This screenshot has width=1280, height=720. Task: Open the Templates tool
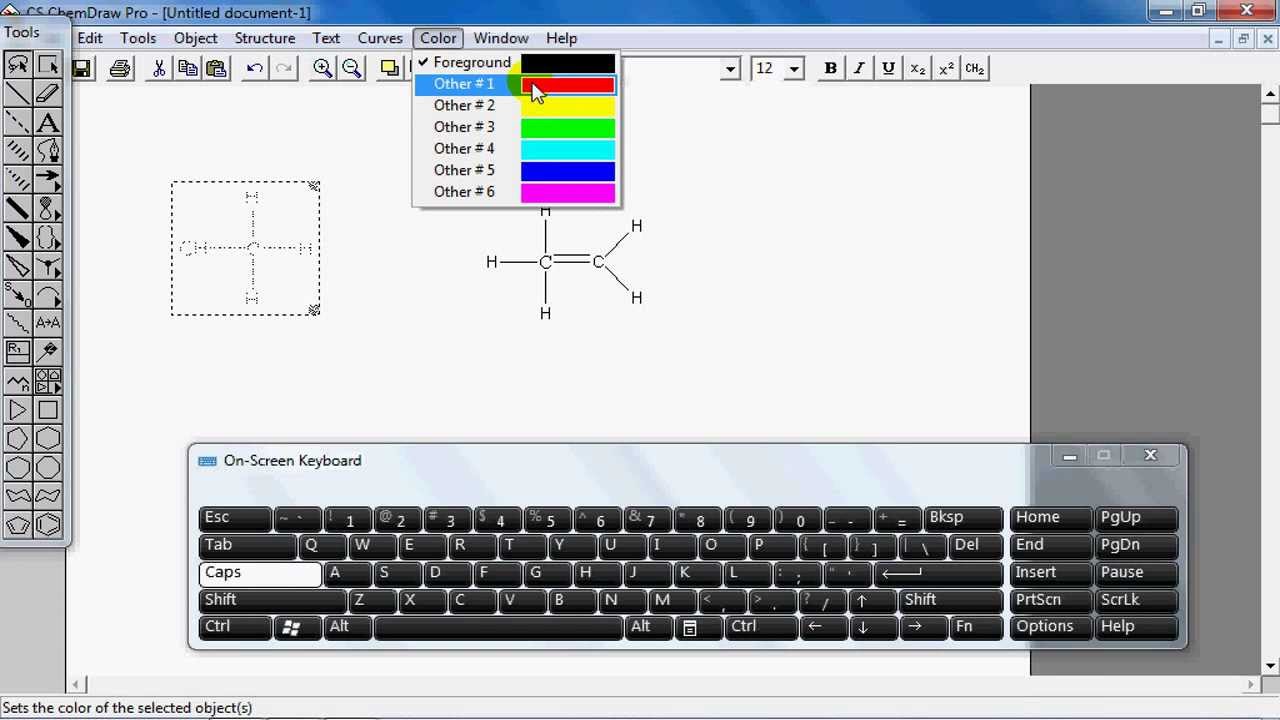point(47,381)
